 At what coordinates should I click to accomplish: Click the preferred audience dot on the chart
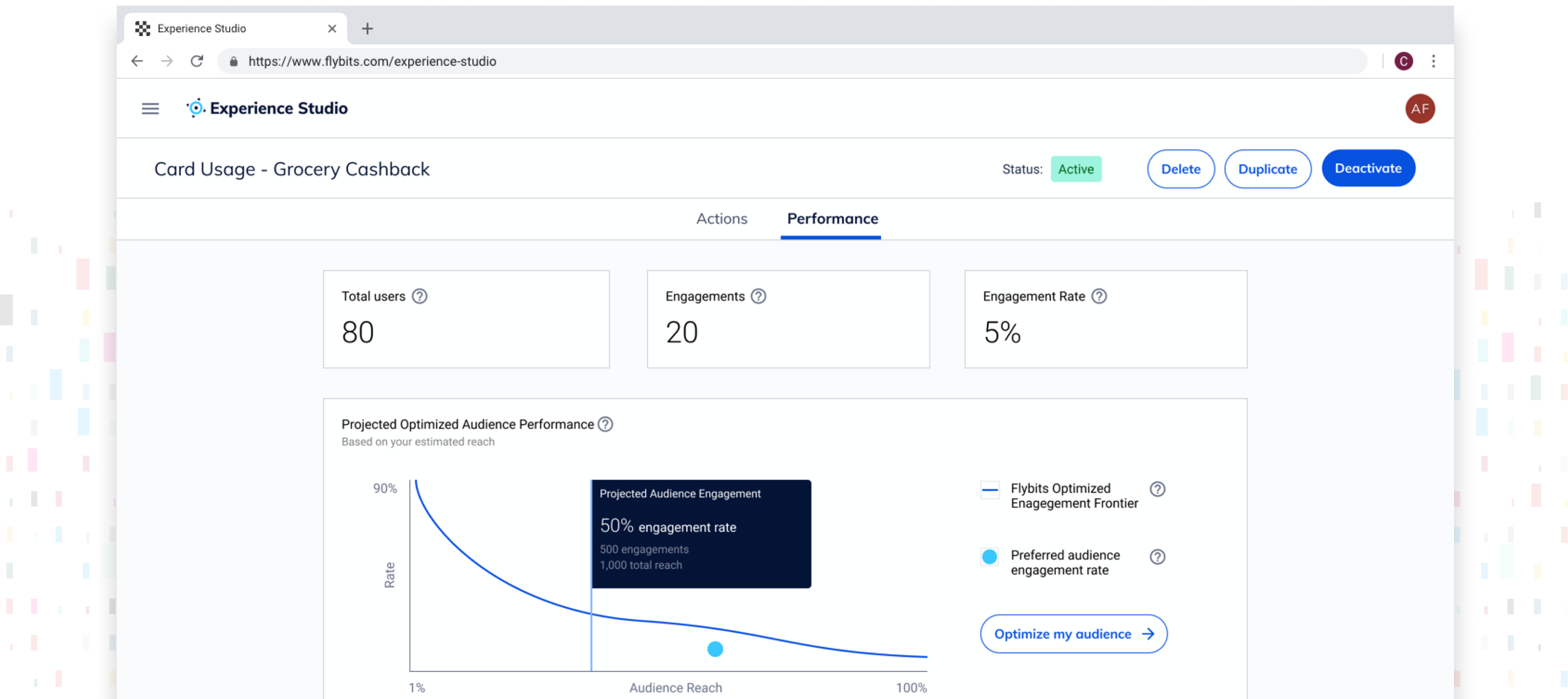tap(714, 649)
